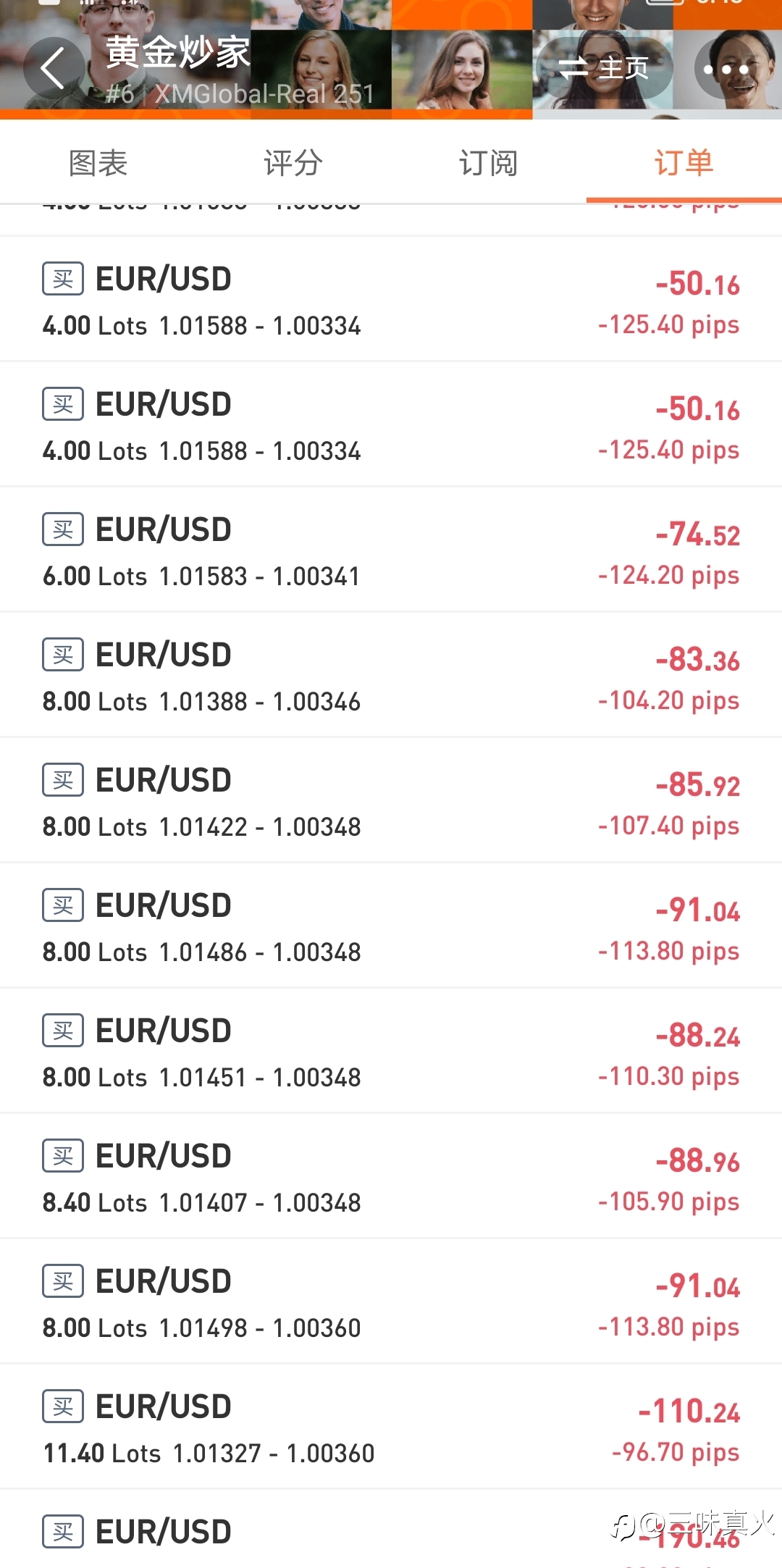Open the EUR/USD order with -83.36 loss

(x=391, y=676)
